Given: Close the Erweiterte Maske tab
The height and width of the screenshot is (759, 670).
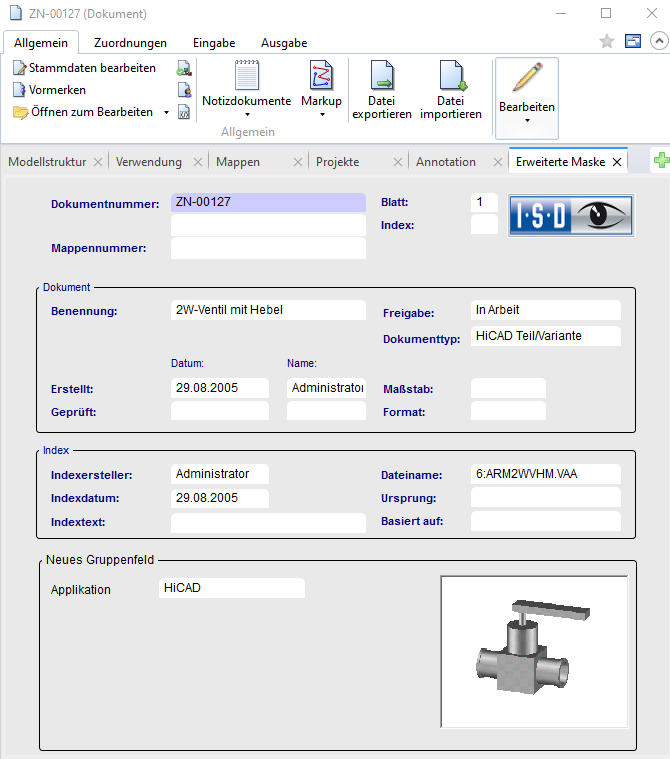Looking at the screenshot, I should tap(617, 162).
